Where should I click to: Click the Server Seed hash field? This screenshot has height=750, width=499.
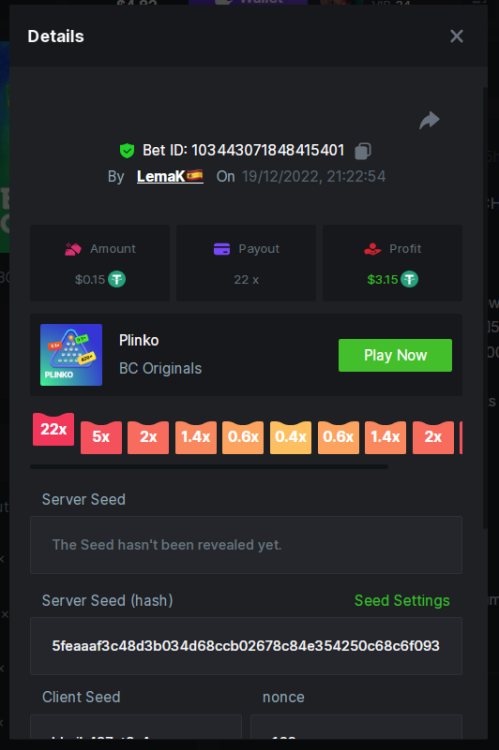(x=246, y=646)
